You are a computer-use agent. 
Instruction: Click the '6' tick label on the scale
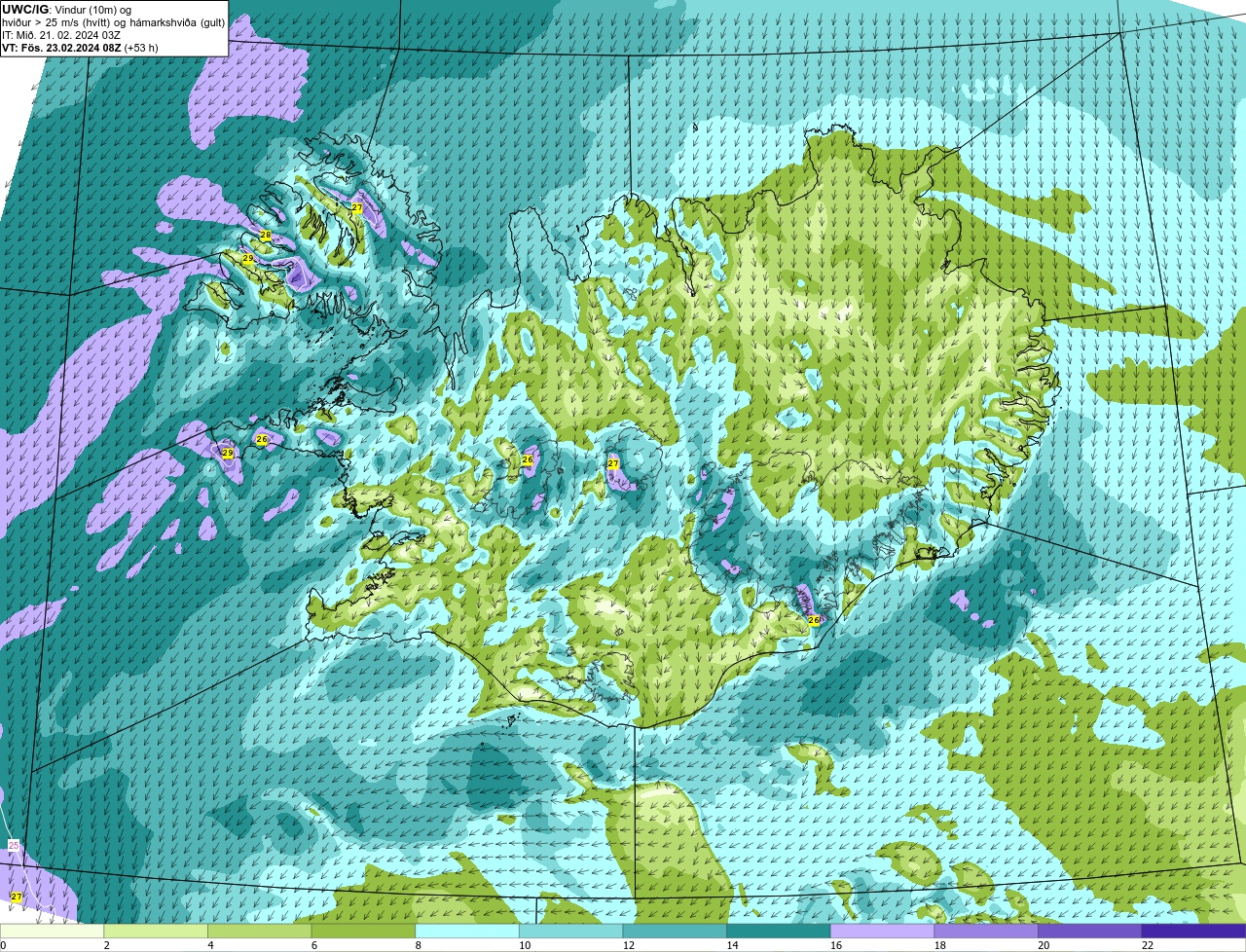314,945
